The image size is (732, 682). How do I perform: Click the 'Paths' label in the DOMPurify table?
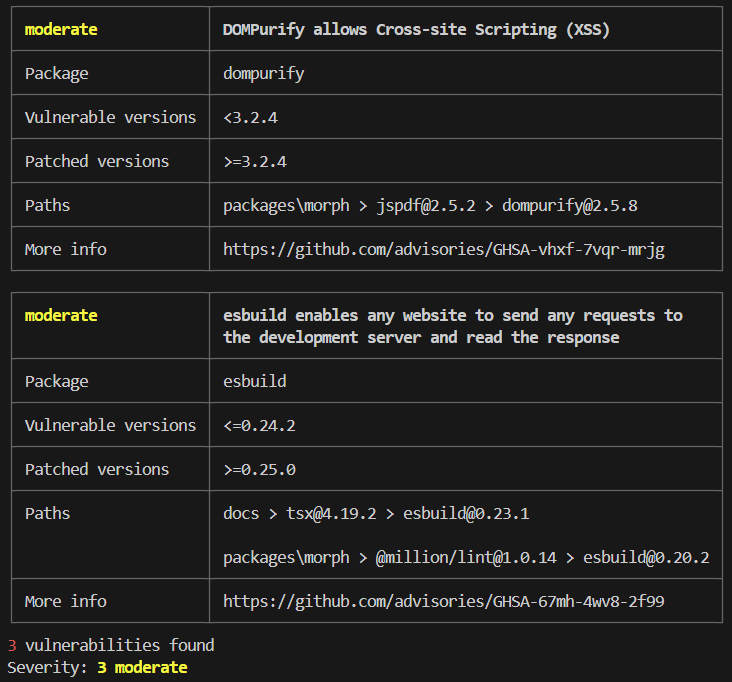coord(47,205)
